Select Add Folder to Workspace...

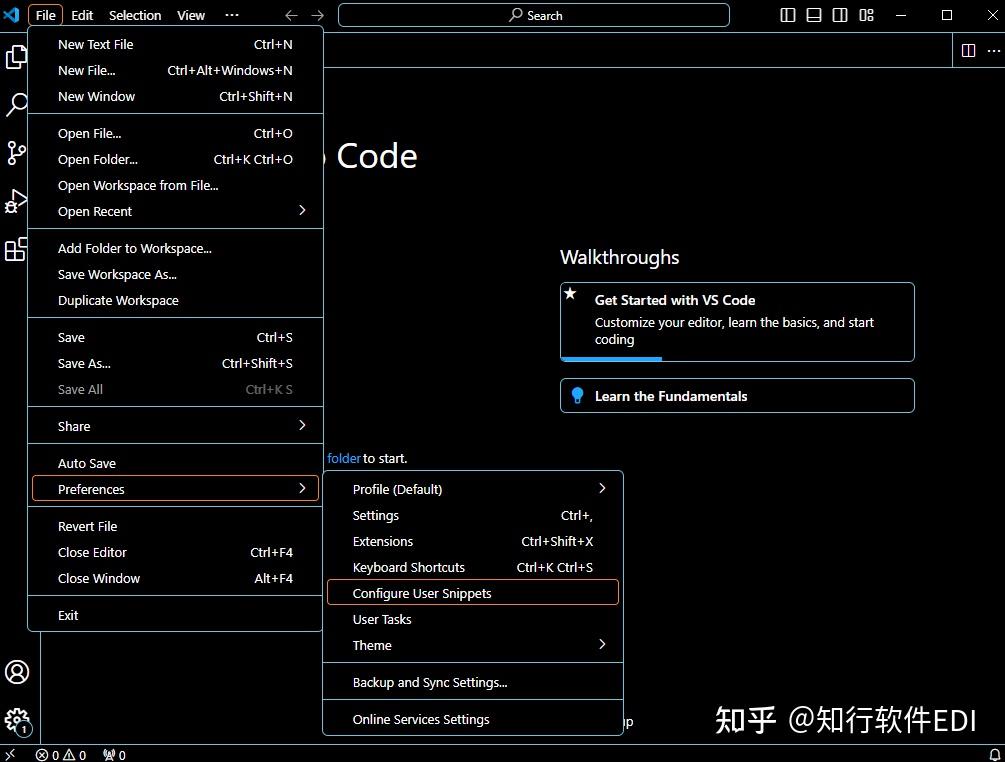[175, 249]
